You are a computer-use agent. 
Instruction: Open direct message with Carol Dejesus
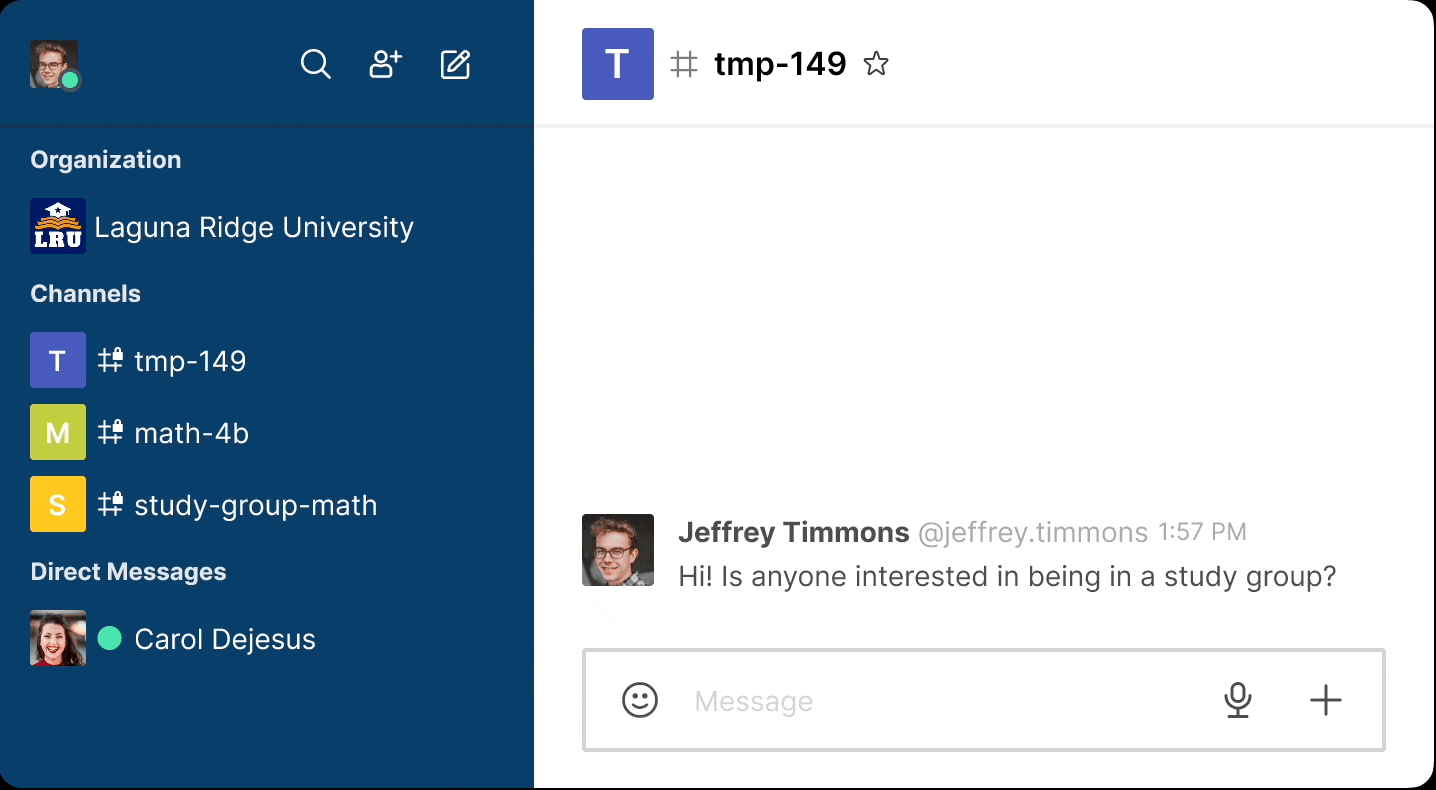224,639
